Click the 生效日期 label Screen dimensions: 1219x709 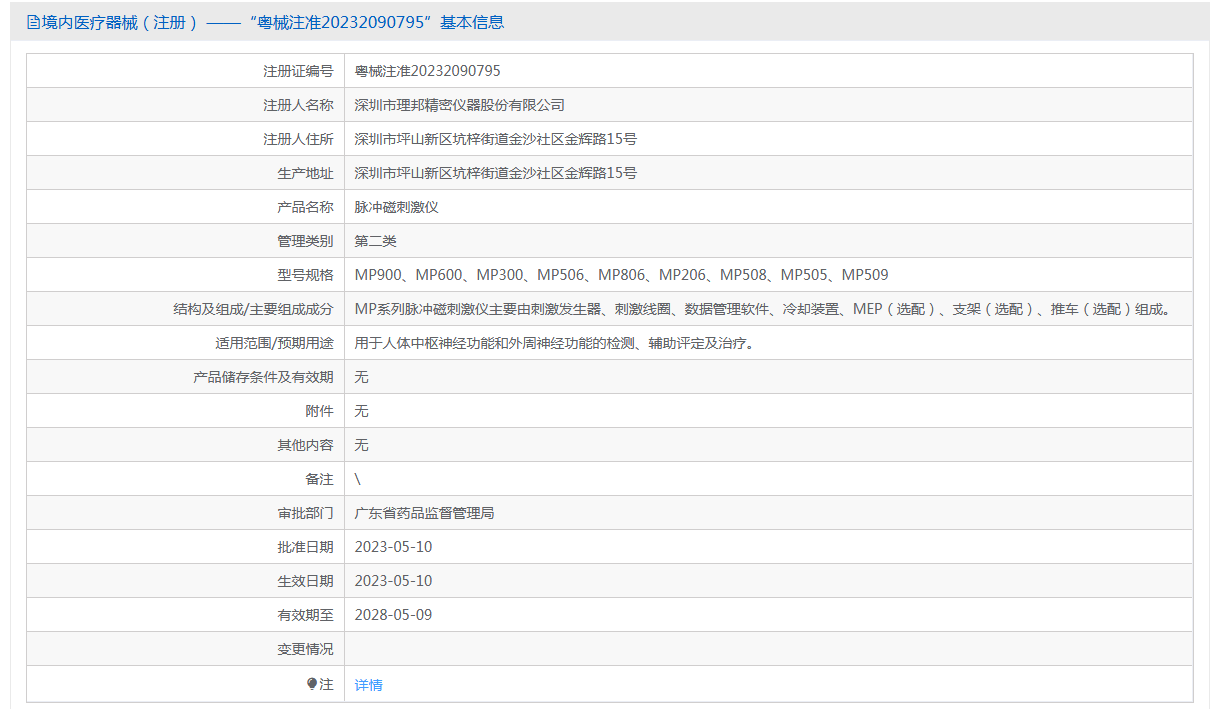point(305,581)
